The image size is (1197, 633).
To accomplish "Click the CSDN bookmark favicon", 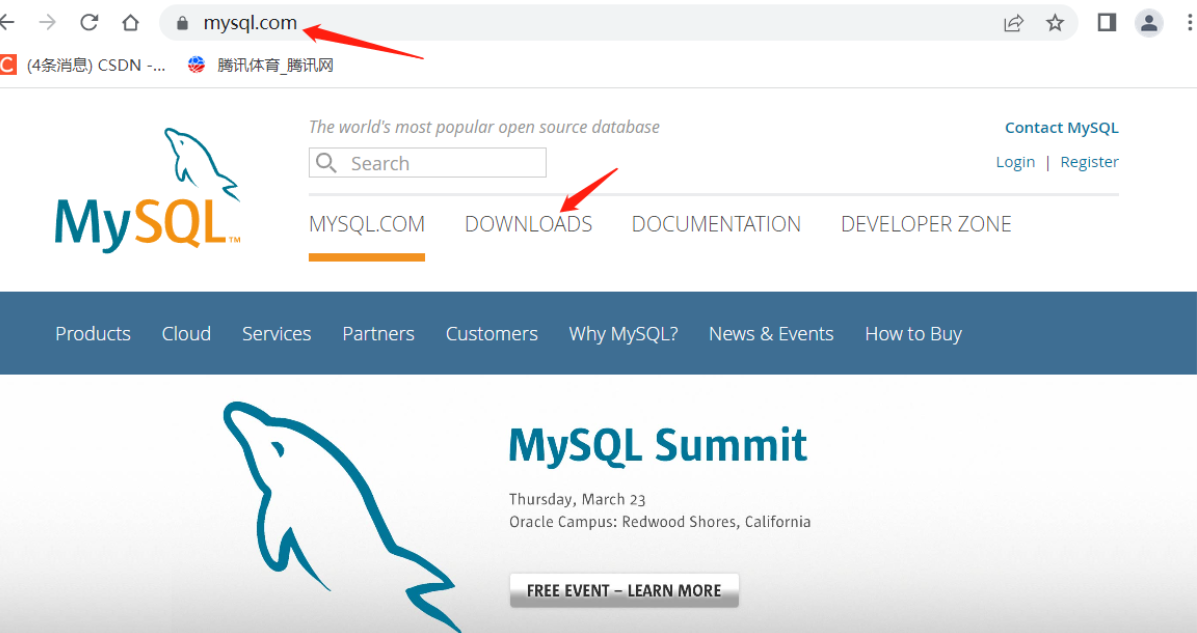I will point(8,65).
